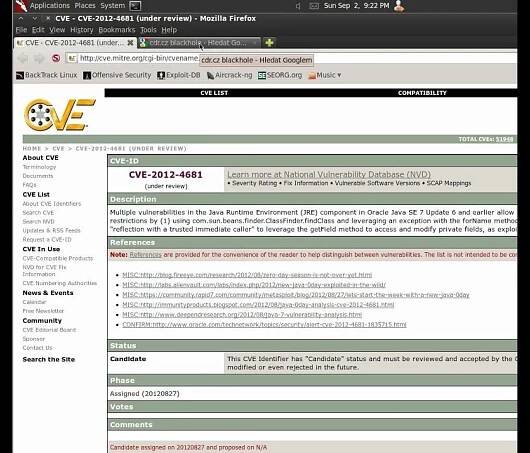Viewport: 530px width, 453px height.
Task: Open the Places menu in the top panel
Action: (x=85, y=6)
